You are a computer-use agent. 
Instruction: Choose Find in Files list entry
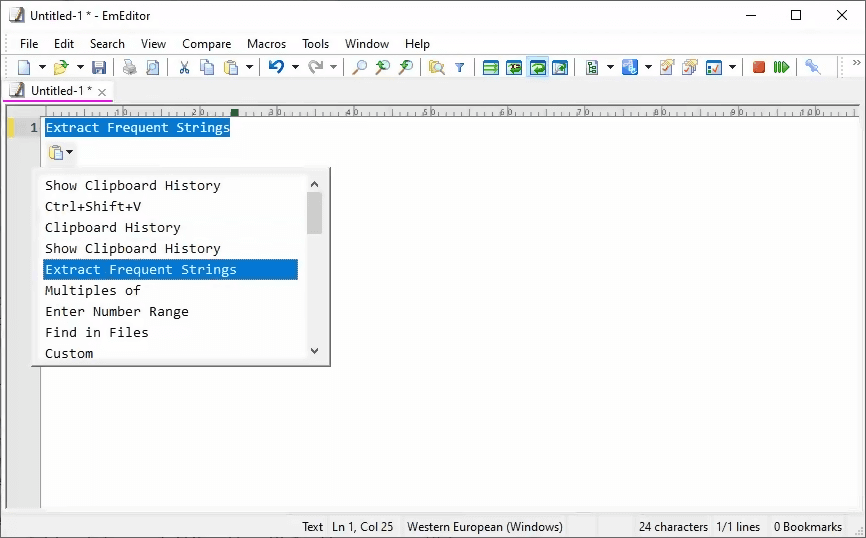[170, 333]
